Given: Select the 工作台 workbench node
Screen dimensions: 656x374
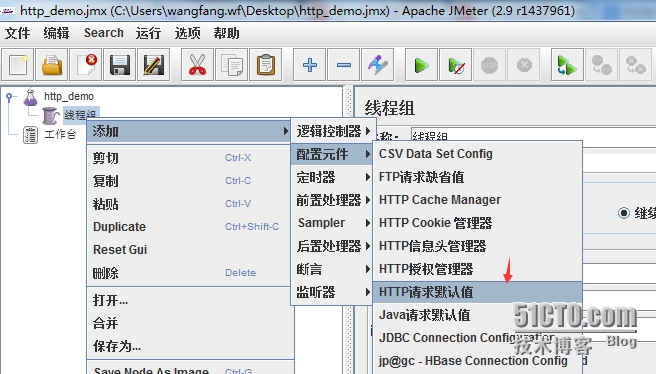Looking at the screenshot, I should (x=60, y=134).
